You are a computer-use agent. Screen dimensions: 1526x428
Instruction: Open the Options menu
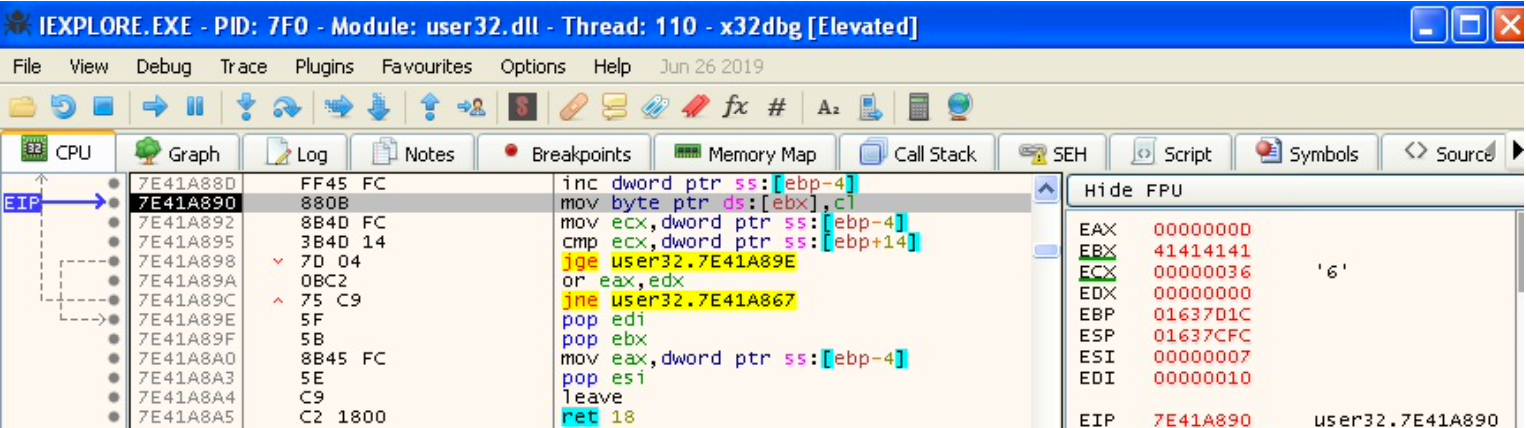533,67
